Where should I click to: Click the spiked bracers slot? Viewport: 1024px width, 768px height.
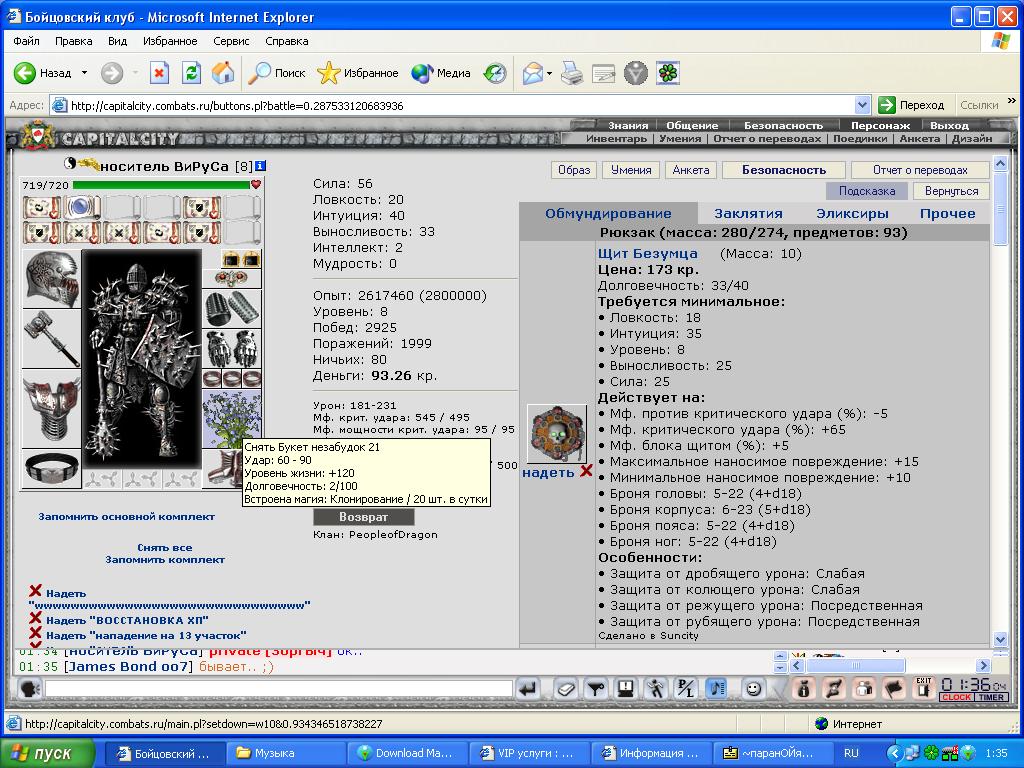pos(232,309)
